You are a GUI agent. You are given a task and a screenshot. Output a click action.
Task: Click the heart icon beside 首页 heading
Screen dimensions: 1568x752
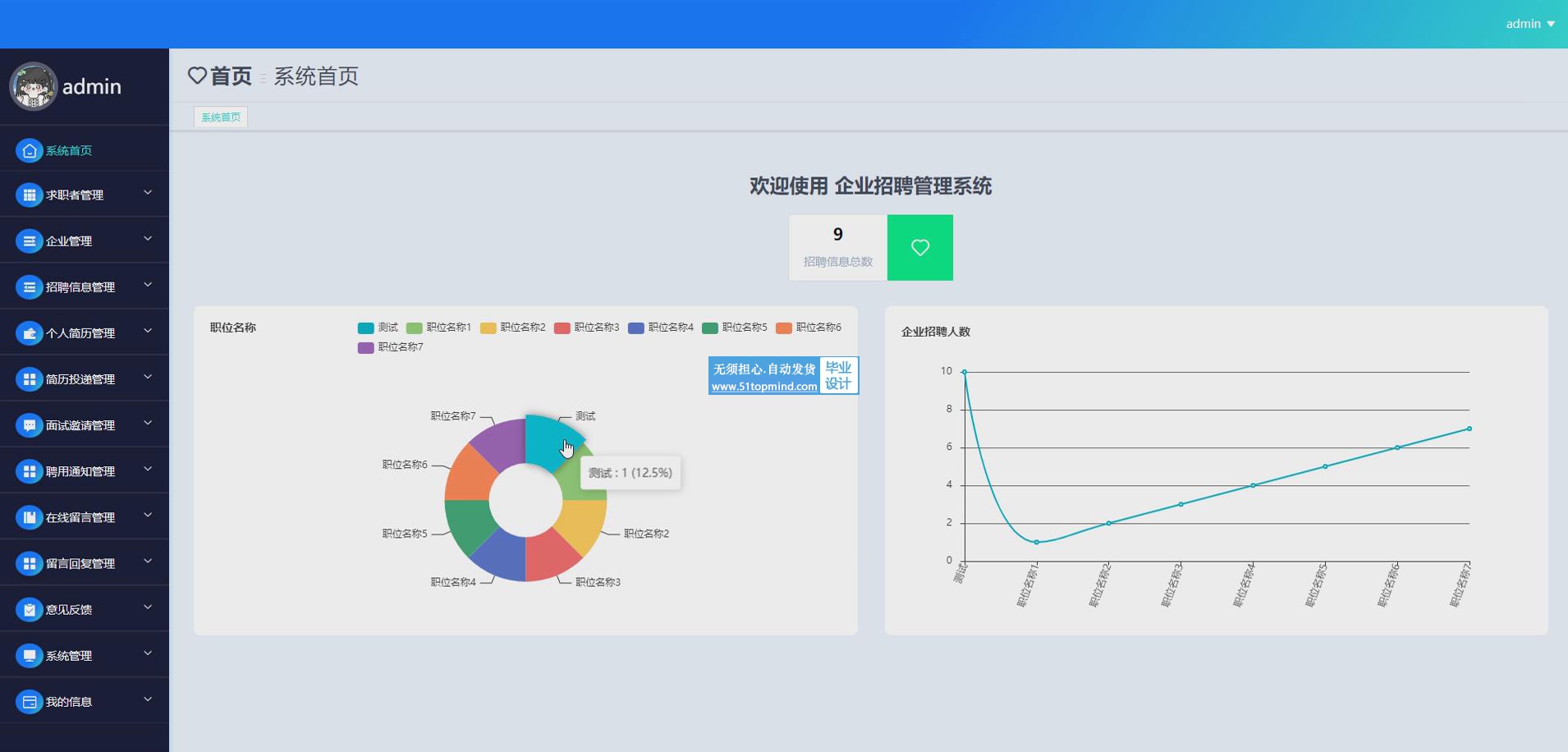click(197, 76)
